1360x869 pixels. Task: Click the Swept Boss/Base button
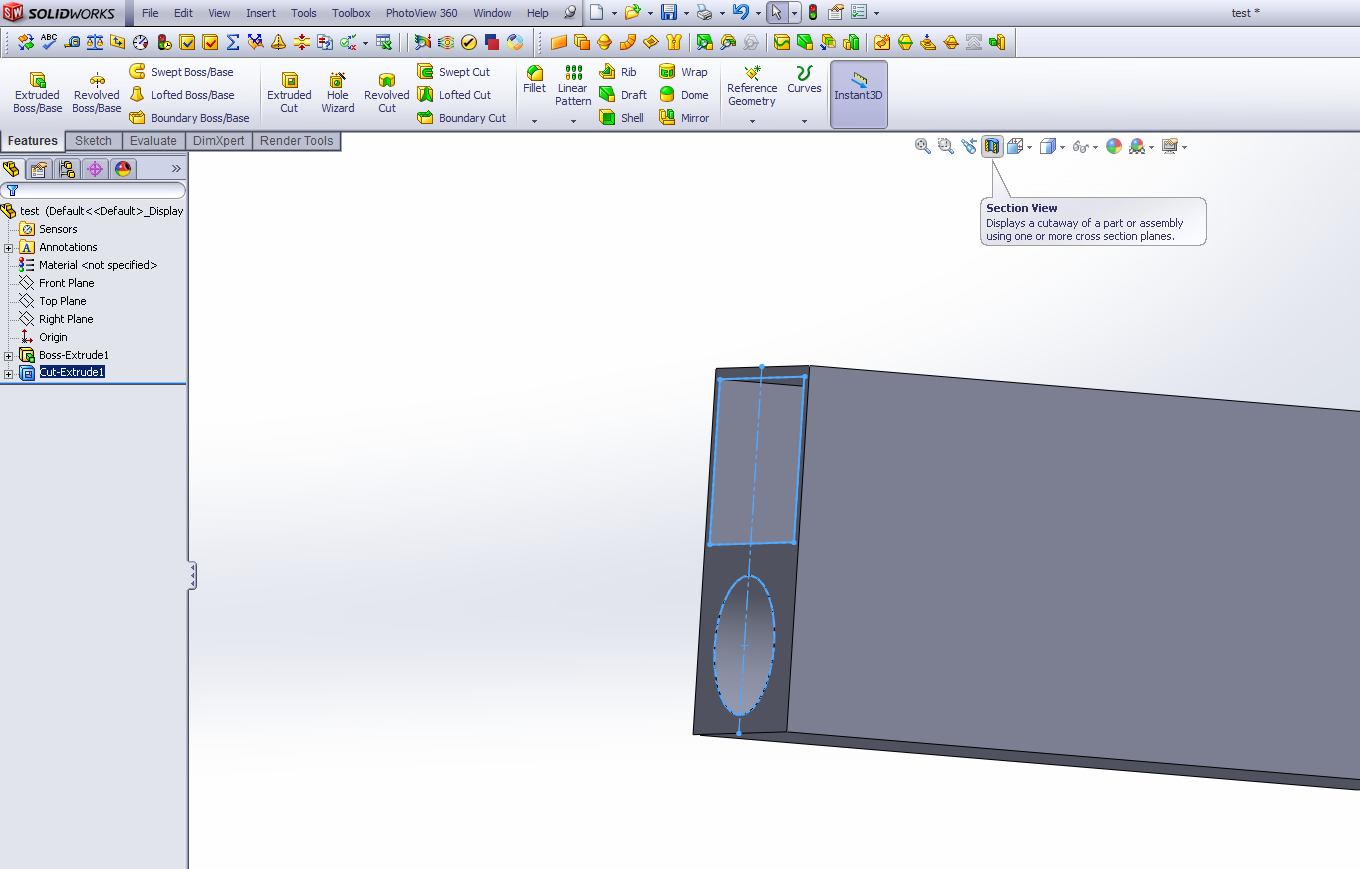(181, 72)
